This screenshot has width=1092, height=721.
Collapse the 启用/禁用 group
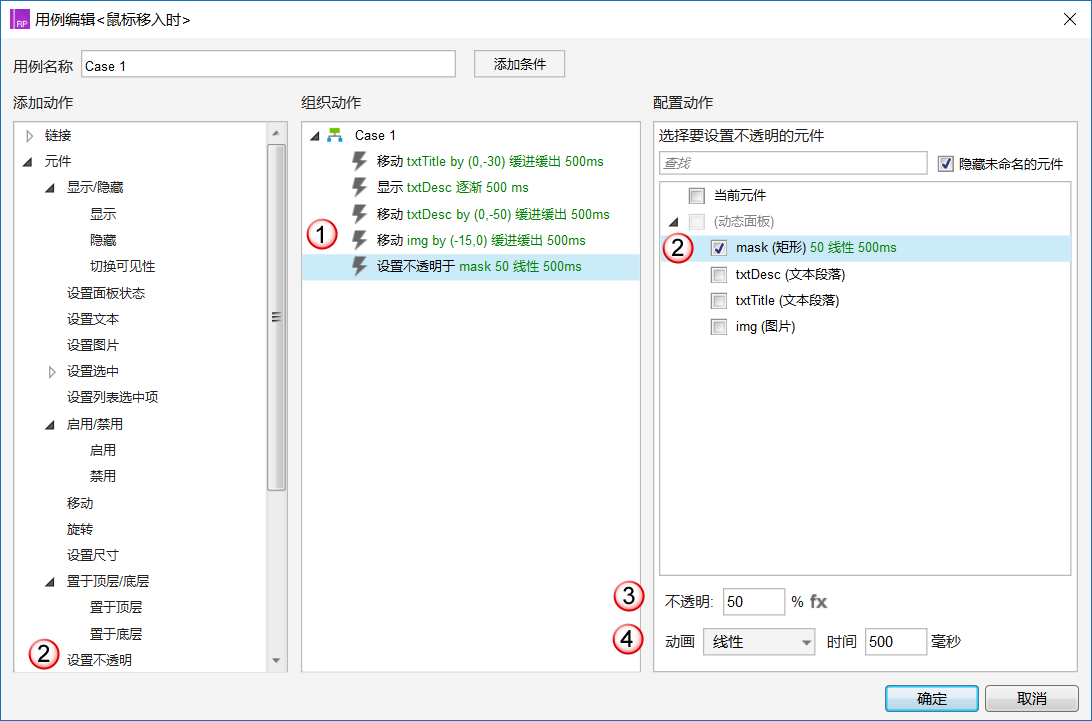click(50, 424)
